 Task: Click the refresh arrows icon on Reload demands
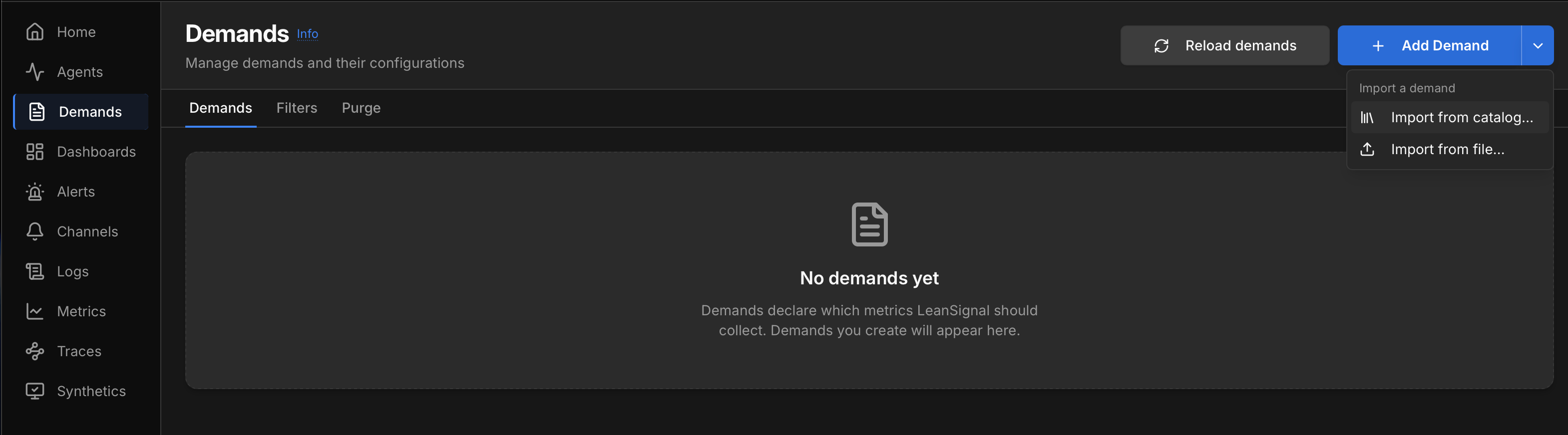click(1162, 45)
